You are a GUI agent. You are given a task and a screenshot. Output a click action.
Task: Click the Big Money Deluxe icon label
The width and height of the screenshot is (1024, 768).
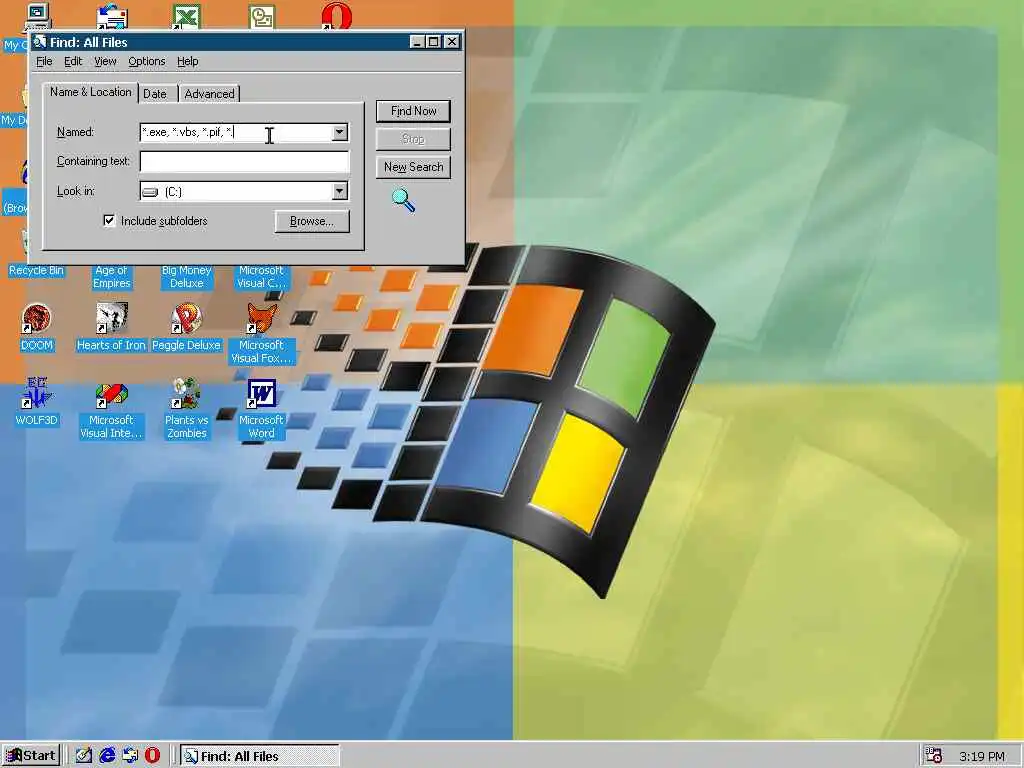click(186, 277)
